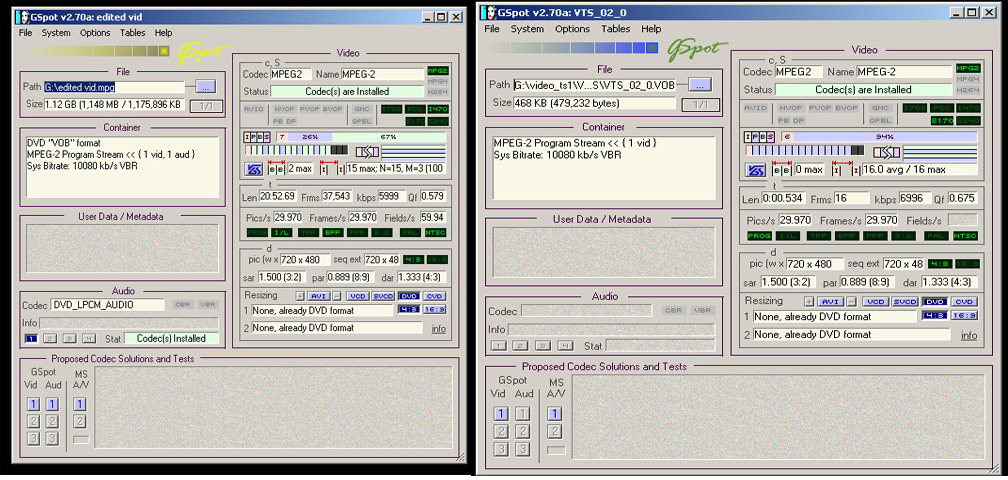Viewport: 1008px width, 480px height.
Task: Click the CVD resize button in VTS_02_0 window
Action: [964, 301]
